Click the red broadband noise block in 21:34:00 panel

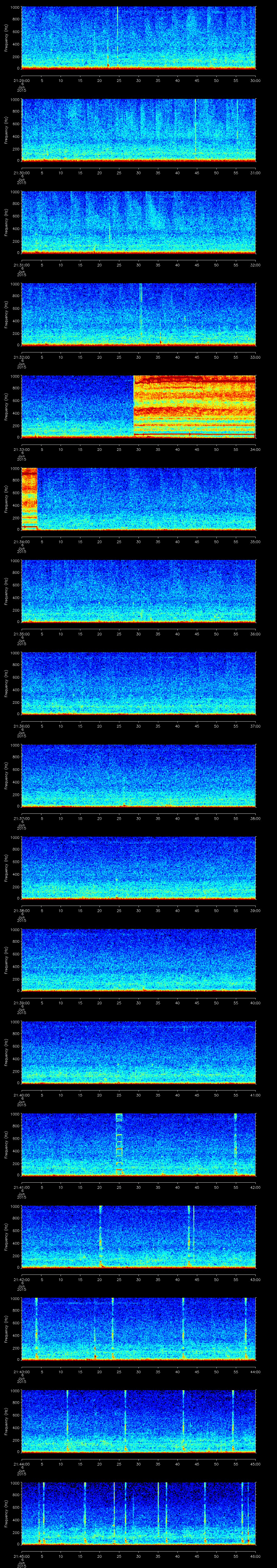(x=29, y=499)
